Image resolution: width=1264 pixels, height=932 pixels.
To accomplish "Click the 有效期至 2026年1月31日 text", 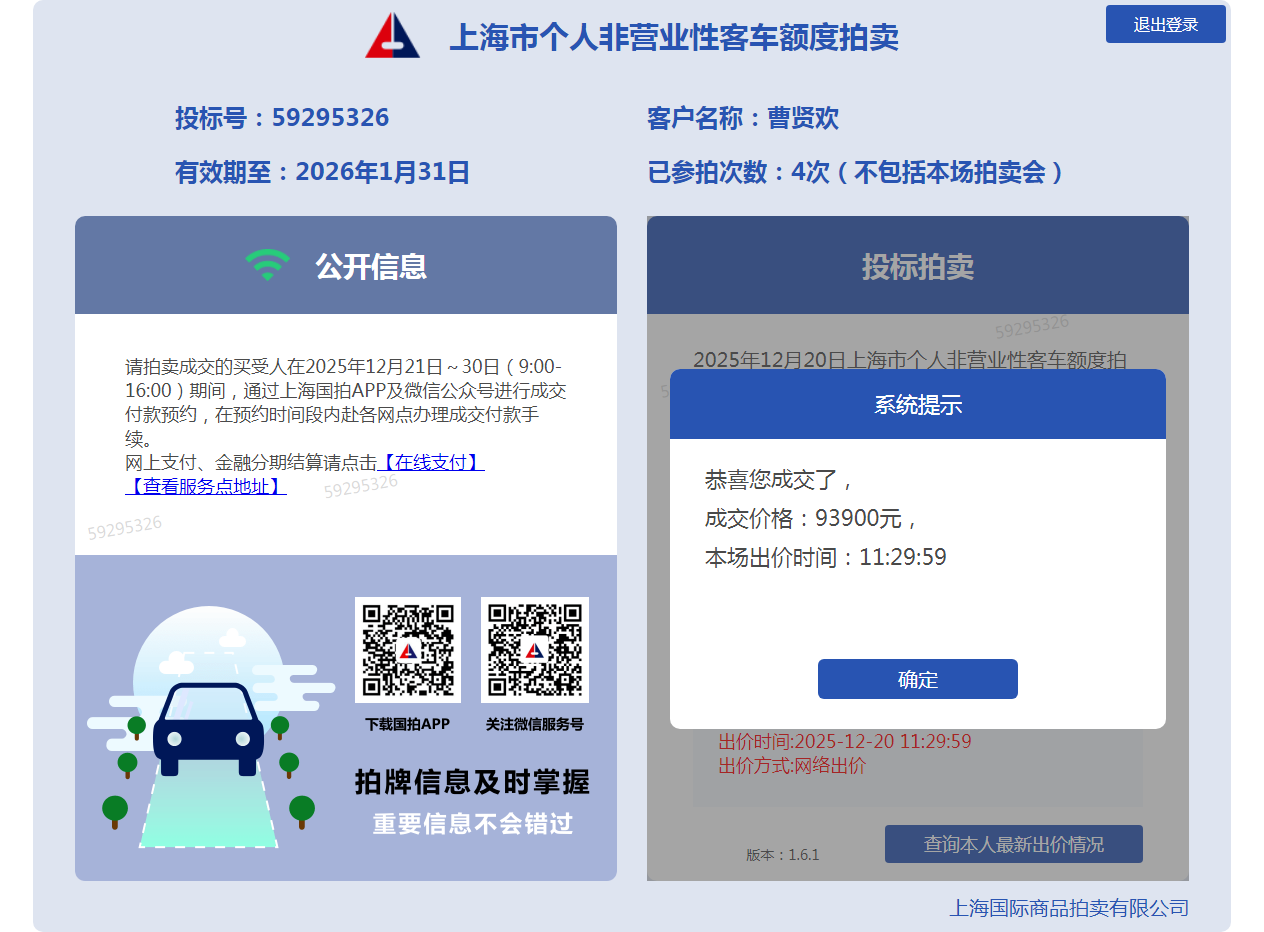I will pos(322,172).
